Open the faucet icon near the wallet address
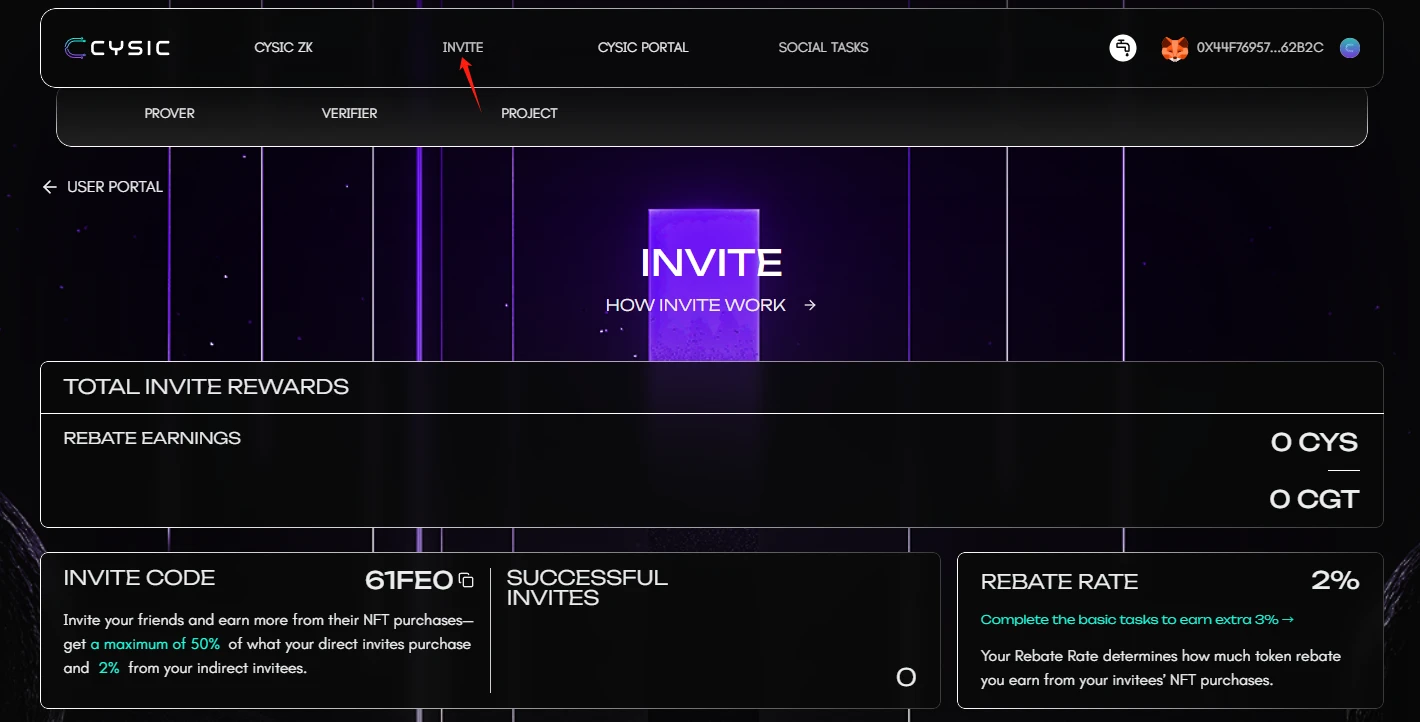 coord(1122,47)
